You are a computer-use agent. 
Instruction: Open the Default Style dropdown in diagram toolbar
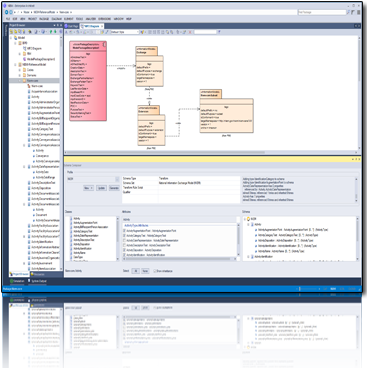pyautogui.click(x=124, y=32)
